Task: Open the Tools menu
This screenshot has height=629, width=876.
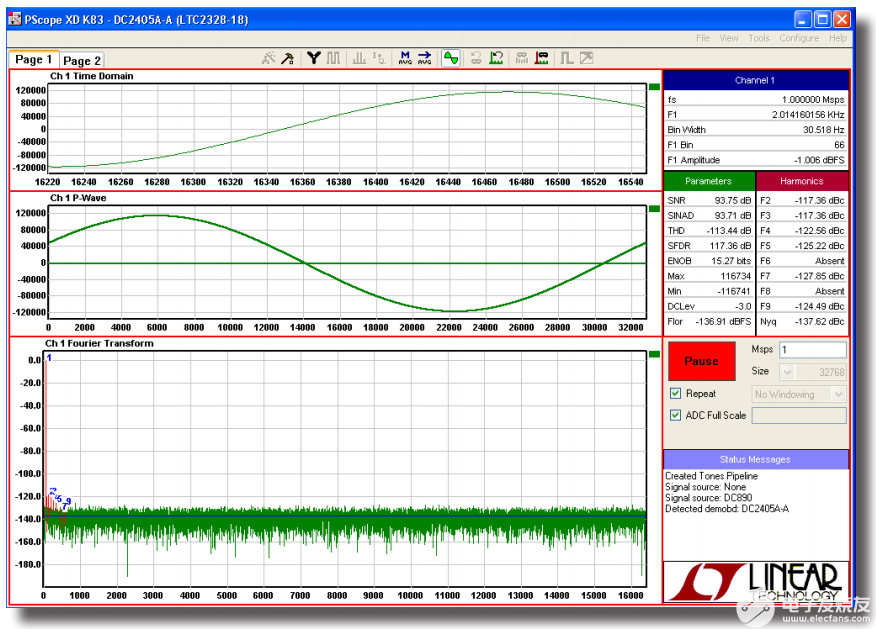Action: pos(759,38)
